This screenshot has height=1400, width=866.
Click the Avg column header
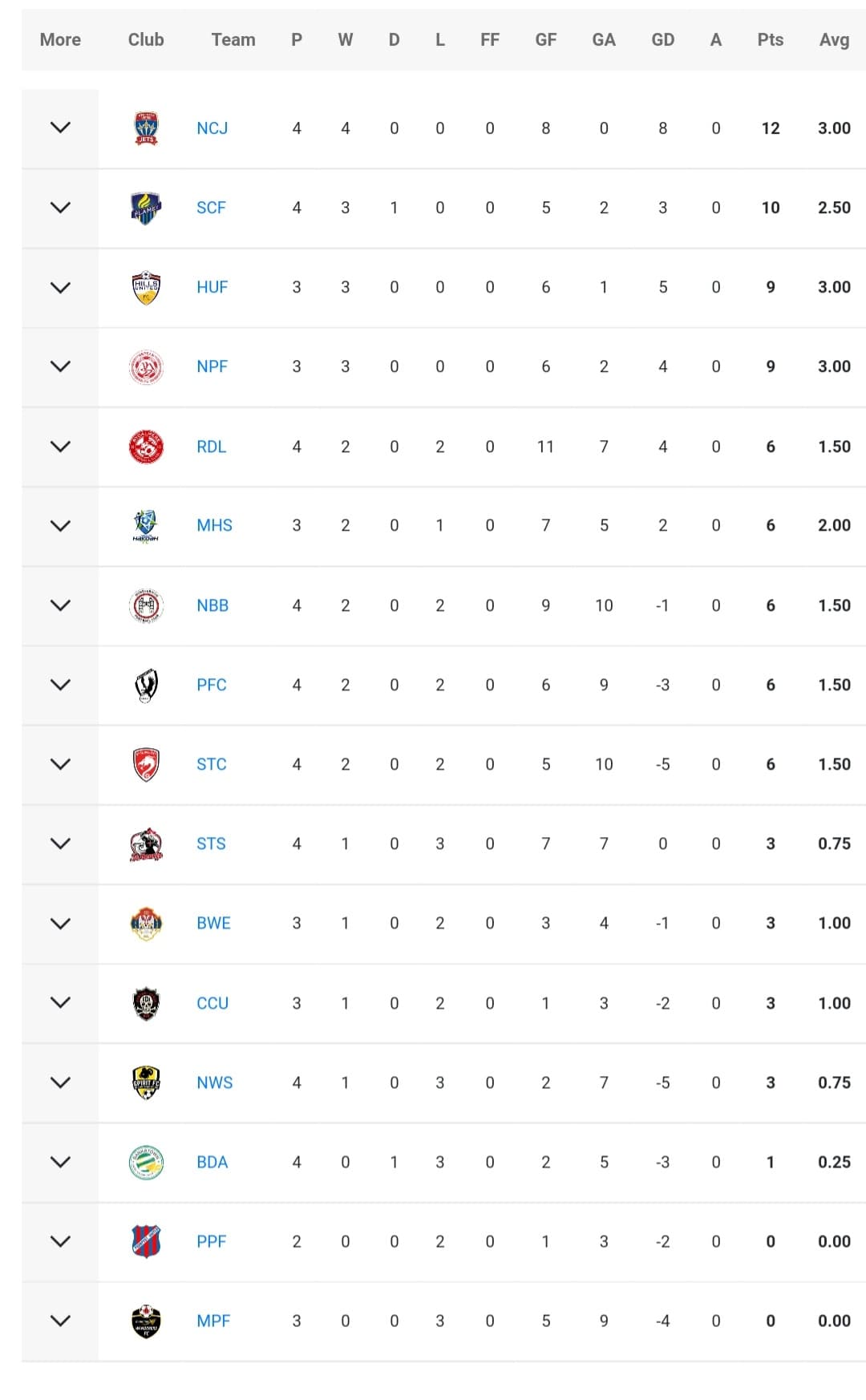(x=834, y=40)
